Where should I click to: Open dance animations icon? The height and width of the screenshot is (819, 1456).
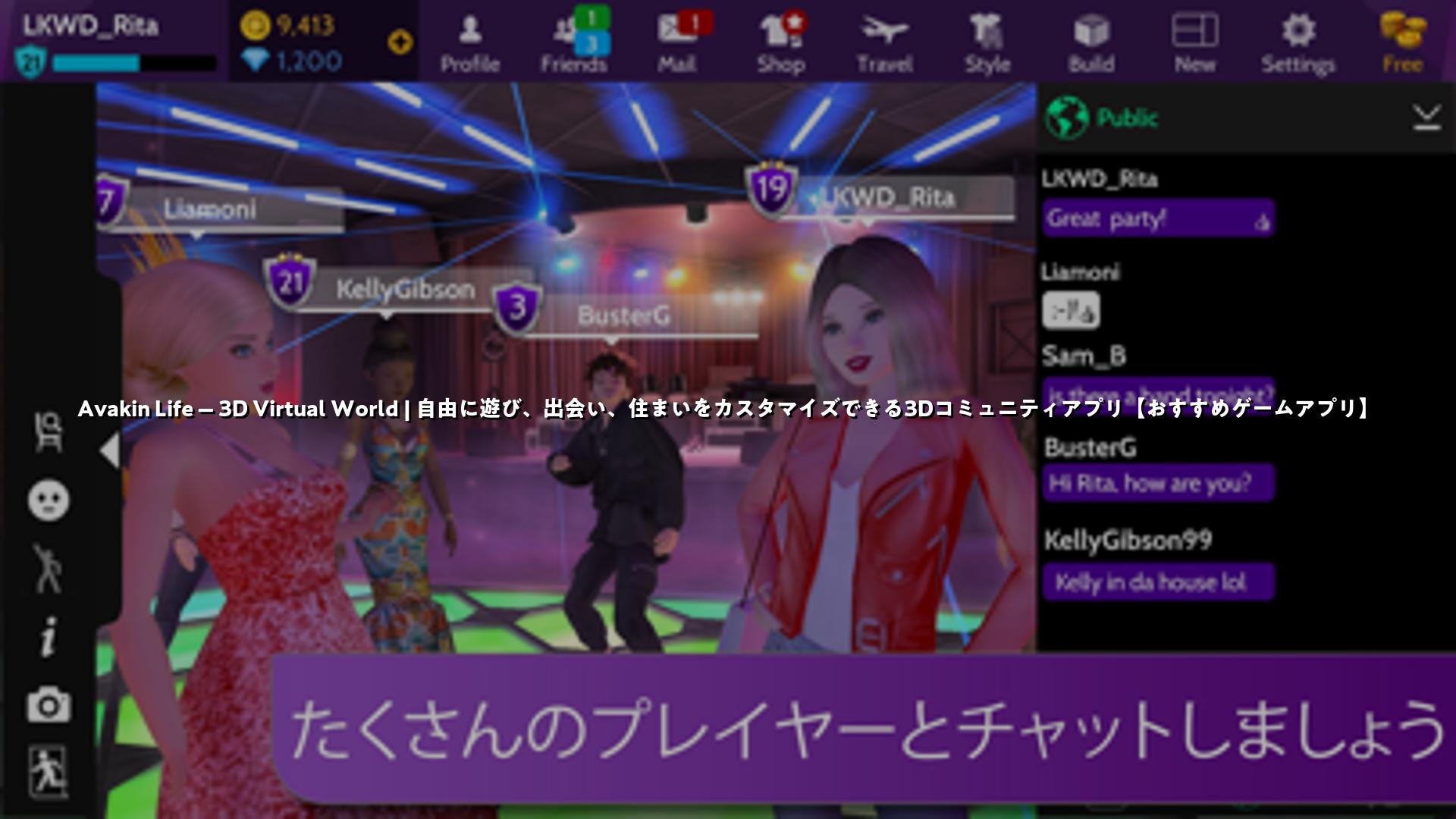tap(49, 568)
